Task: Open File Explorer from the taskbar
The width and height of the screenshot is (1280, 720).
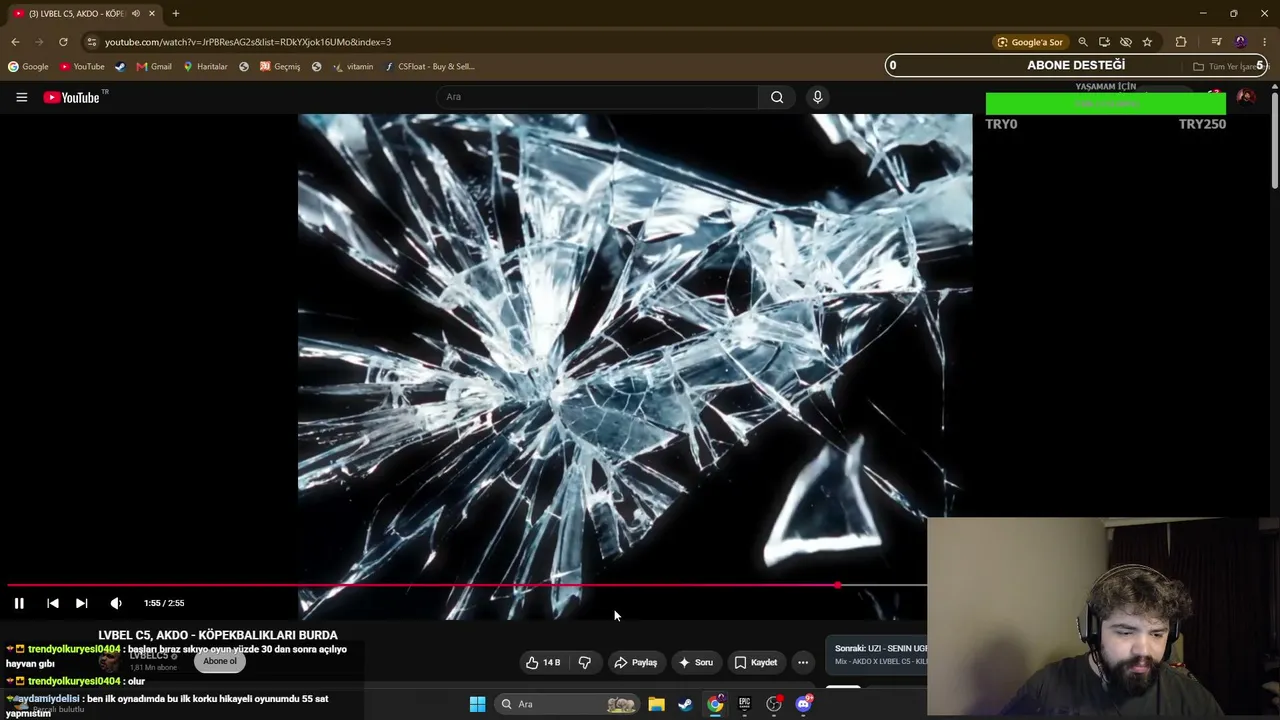Action: coord(656,704)
